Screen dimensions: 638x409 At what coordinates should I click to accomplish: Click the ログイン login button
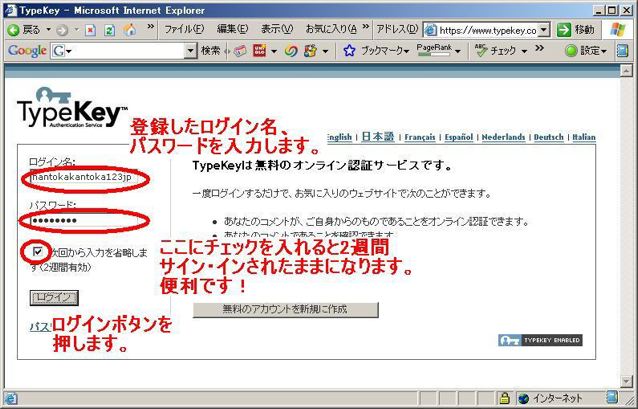(54, 297)
